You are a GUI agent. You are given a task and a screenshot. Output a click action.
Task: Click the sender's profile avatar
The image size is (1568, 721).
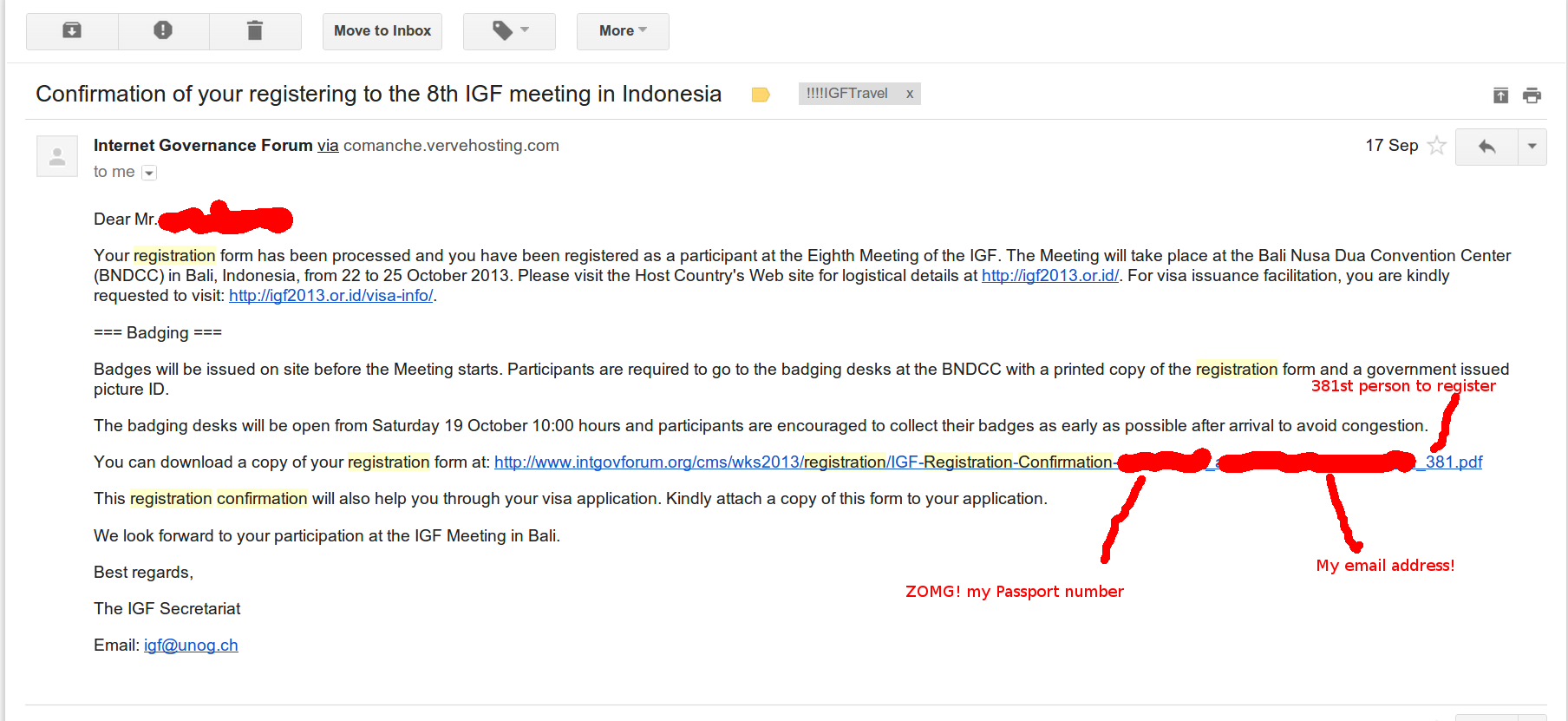pyautogui.click(x=57, y=156)
